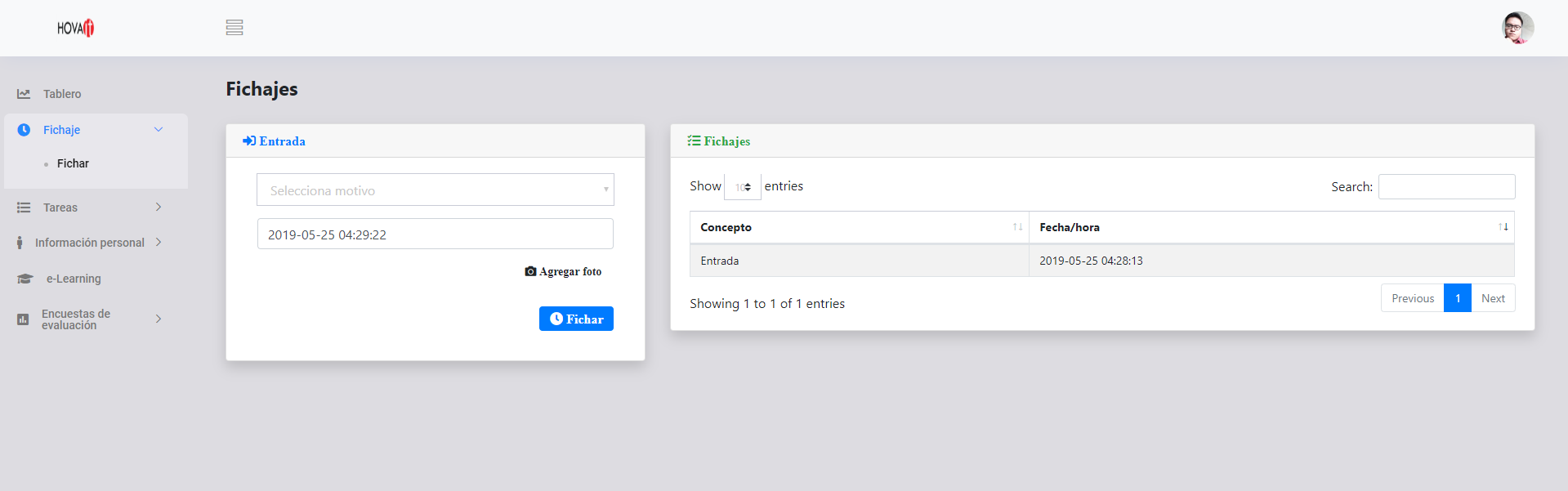Open the Show entries count dropdown
Screen dimensions: 1568x491
(743, 187)
